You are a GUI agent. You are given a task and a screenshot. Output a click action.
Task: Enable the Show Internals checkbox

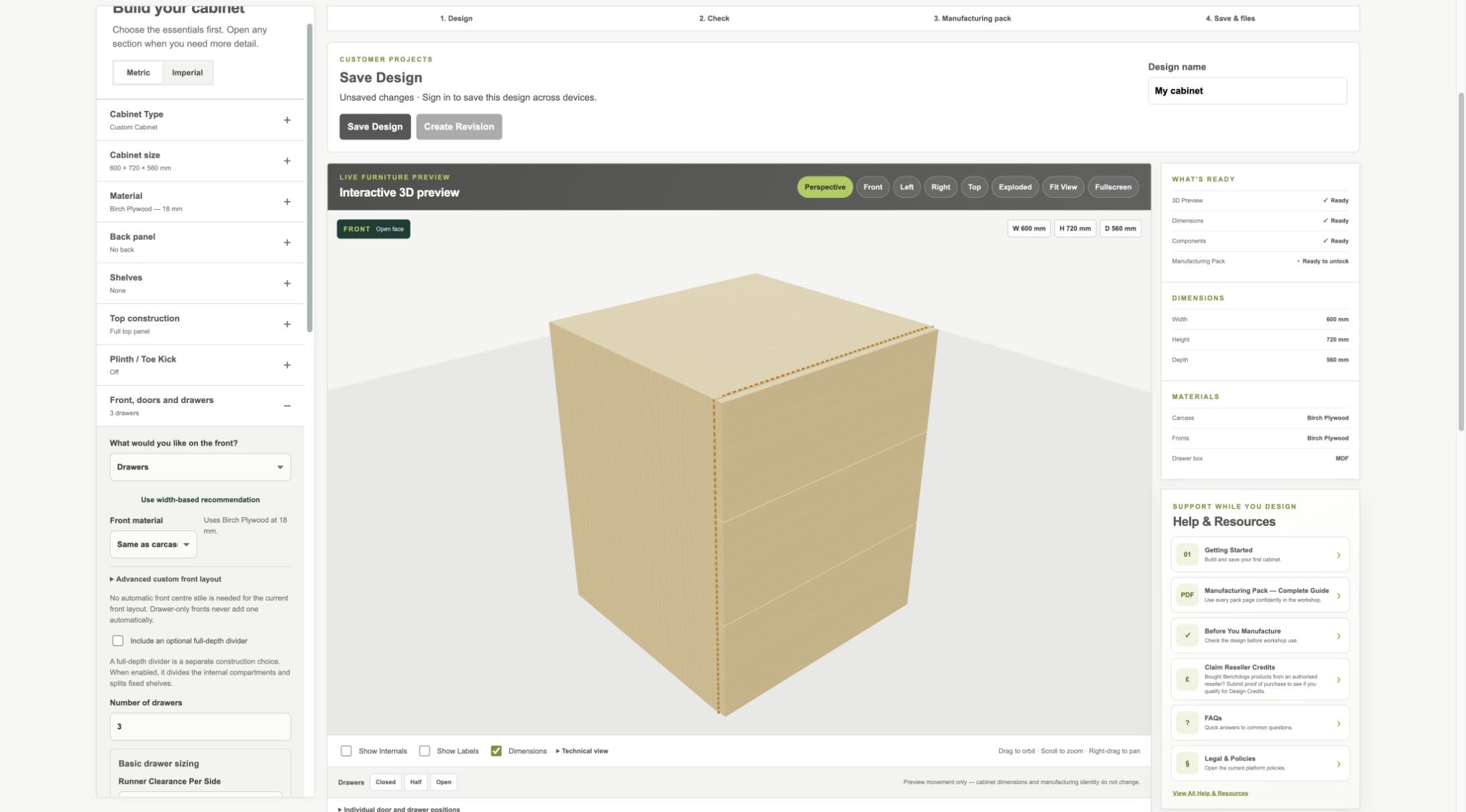coord(346,751)
